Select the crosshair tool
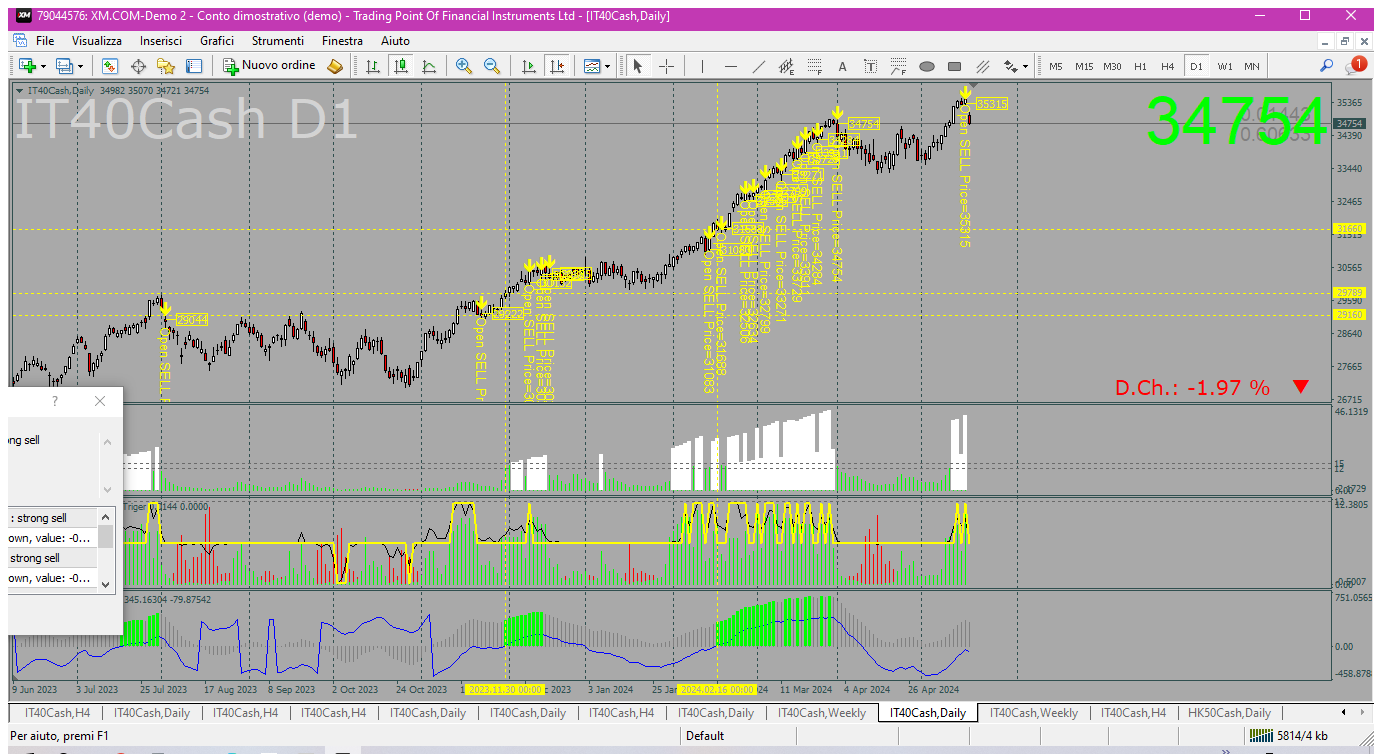1382x754 pixels. [666, 66]
